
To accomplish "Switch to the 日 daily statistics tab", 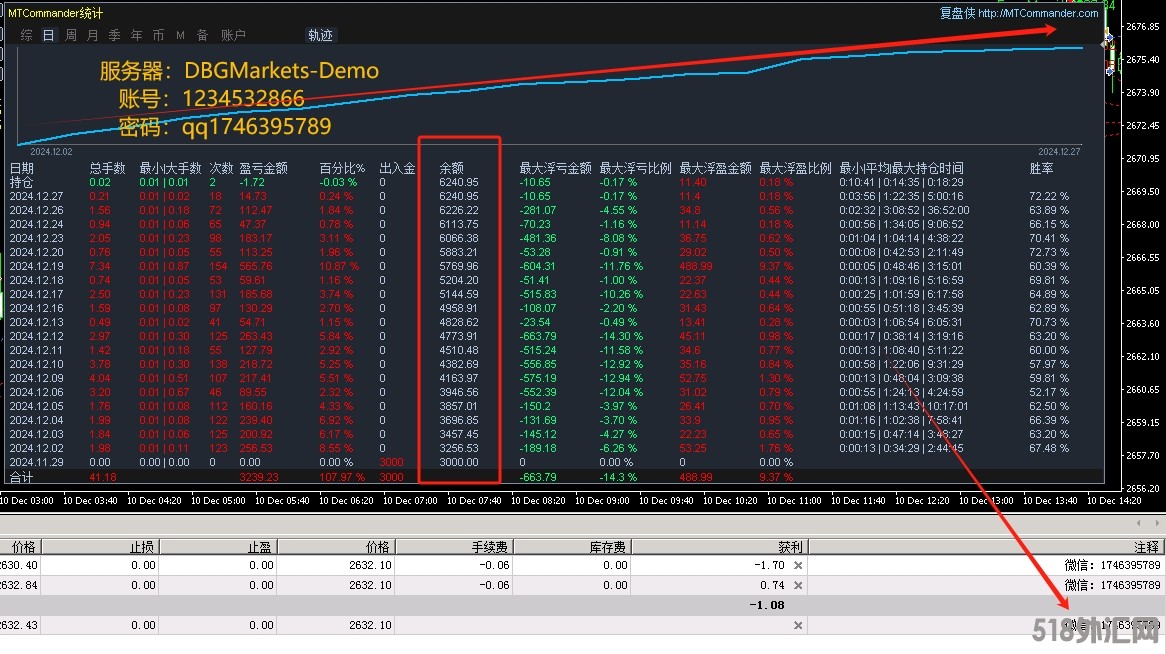I will pyautogui.click(x=48, y=35).
